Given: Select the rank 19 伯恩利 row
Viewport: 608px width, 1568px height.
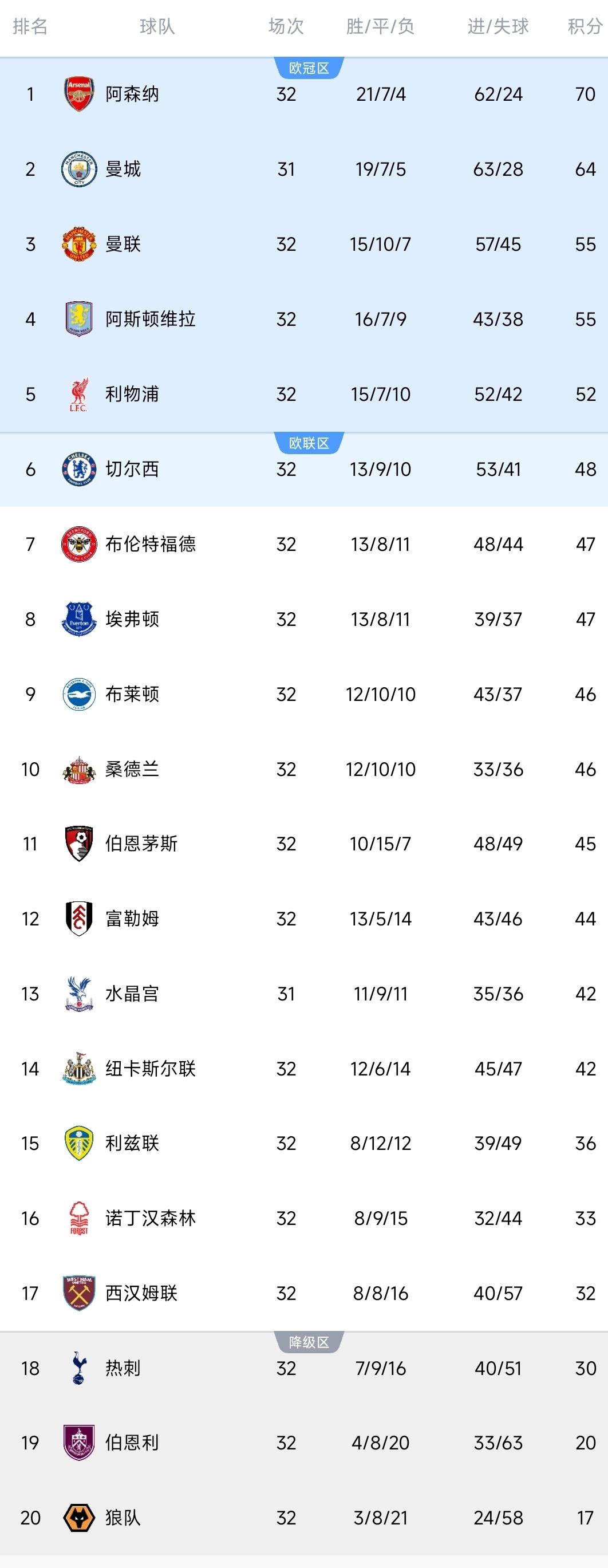Looking at the screenshot, I should 303,1443.
